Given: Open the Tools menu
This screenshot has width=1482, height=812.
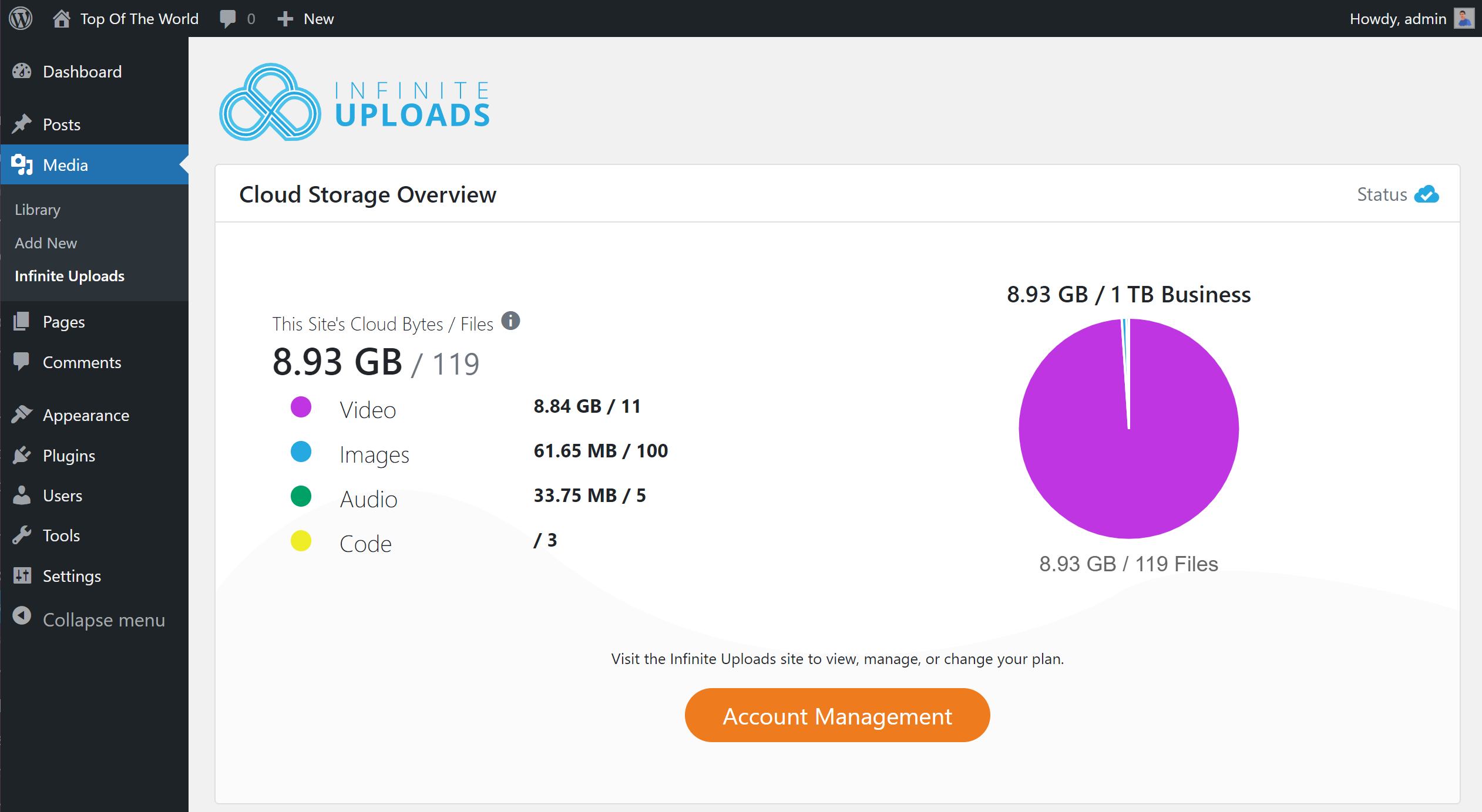Looking at the screenshot, I should point(94,535).
